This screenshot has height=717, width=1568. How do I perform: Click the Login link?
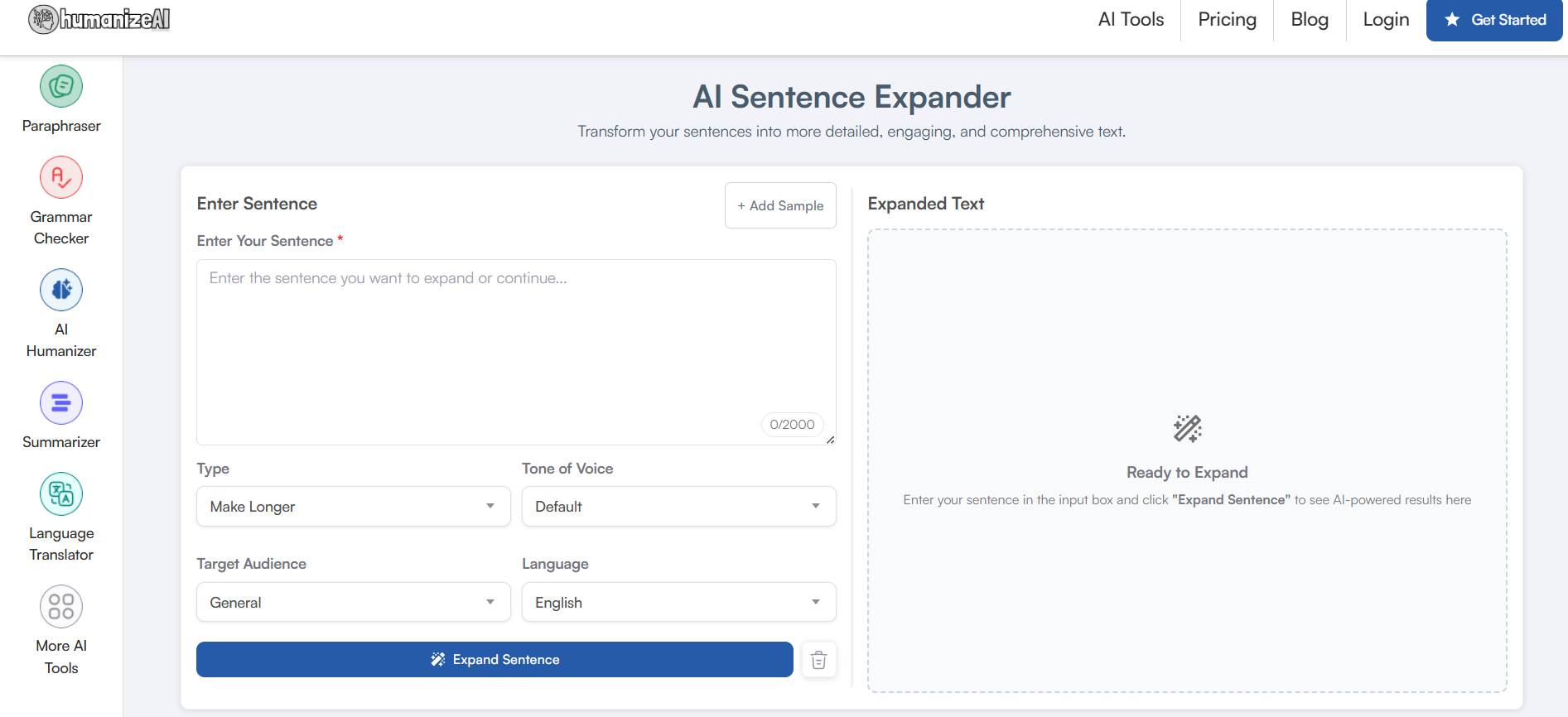[1386, 20]
